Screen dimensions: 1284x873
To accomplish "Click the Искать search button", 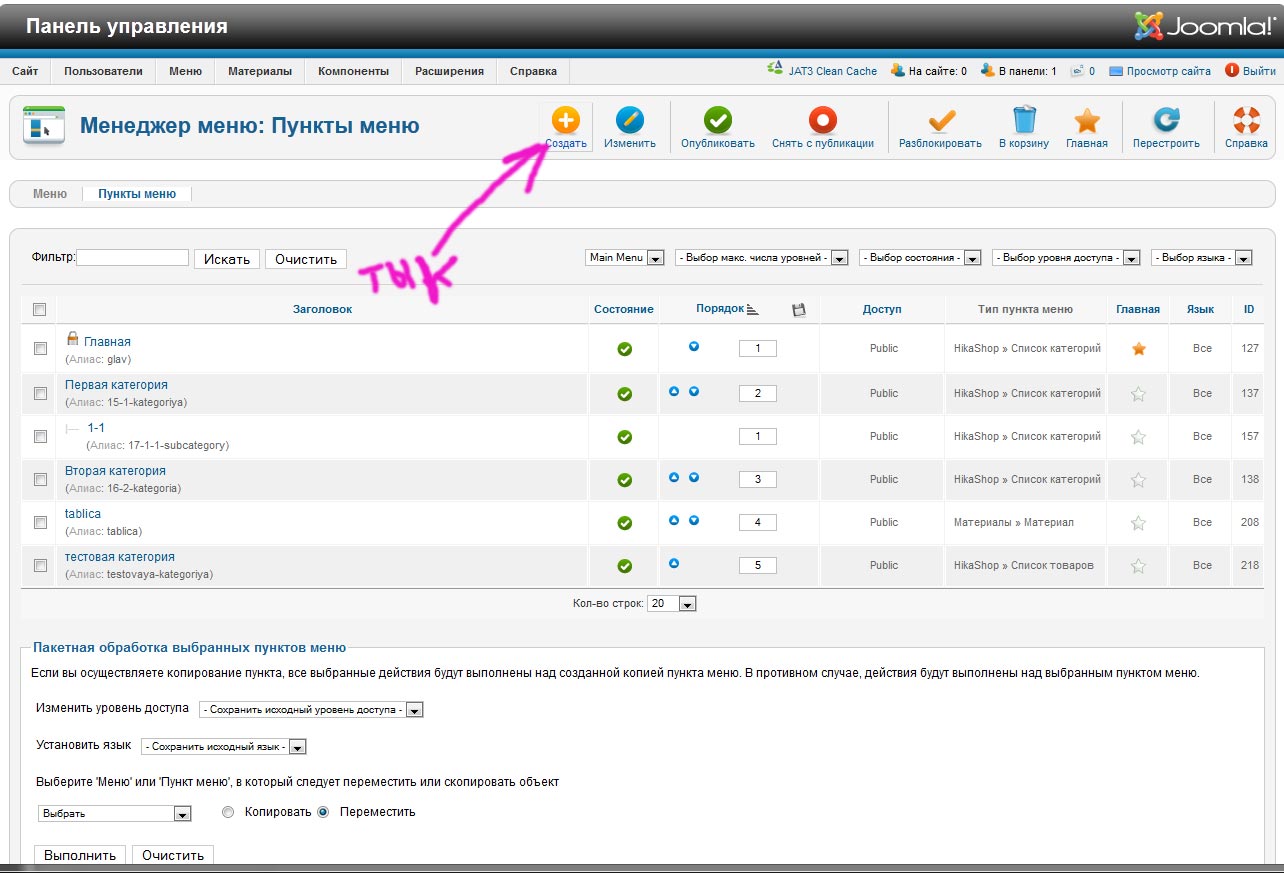I will (x=227, y=259).
